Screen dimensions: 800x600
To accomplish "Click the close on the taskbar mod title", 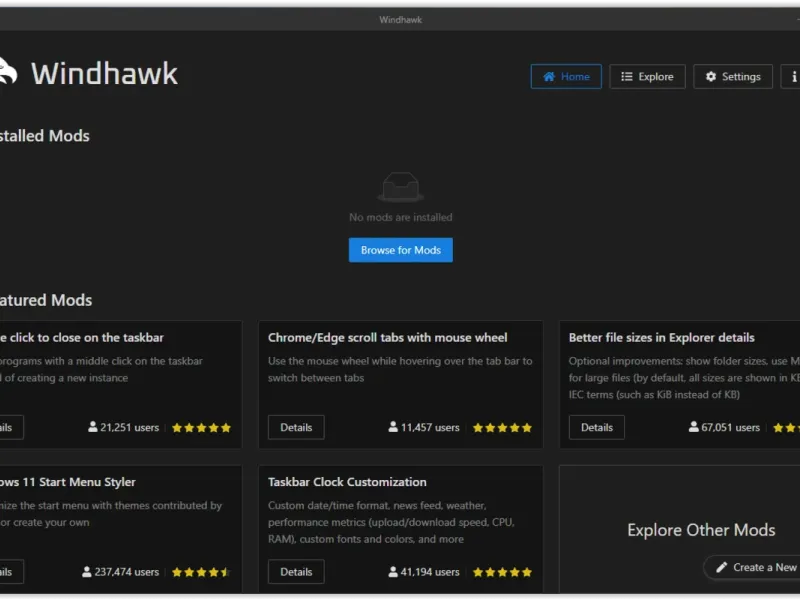I will click(x=82, y=338).
